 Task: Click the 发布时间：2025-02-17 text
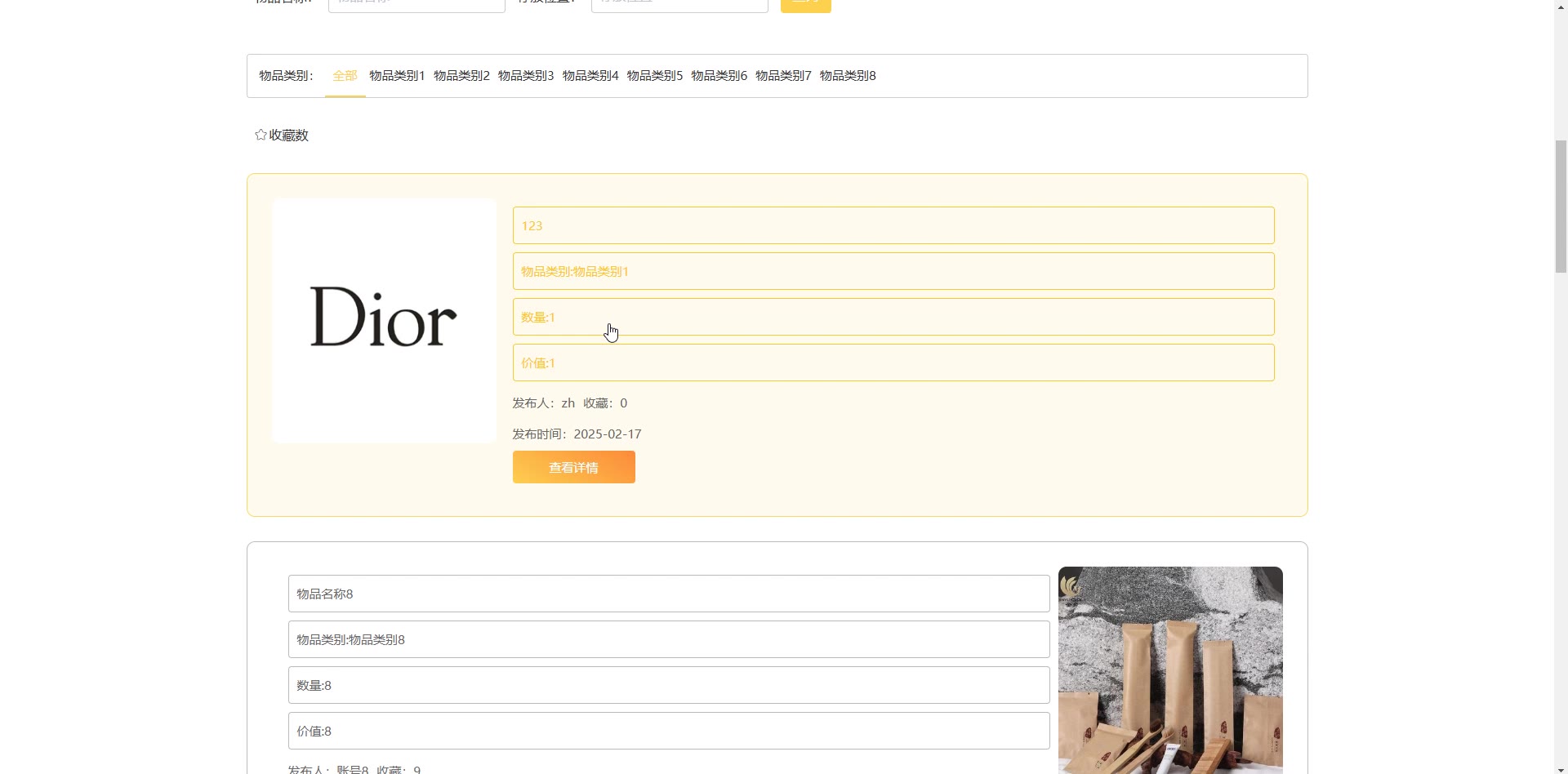tap(577, 434)
